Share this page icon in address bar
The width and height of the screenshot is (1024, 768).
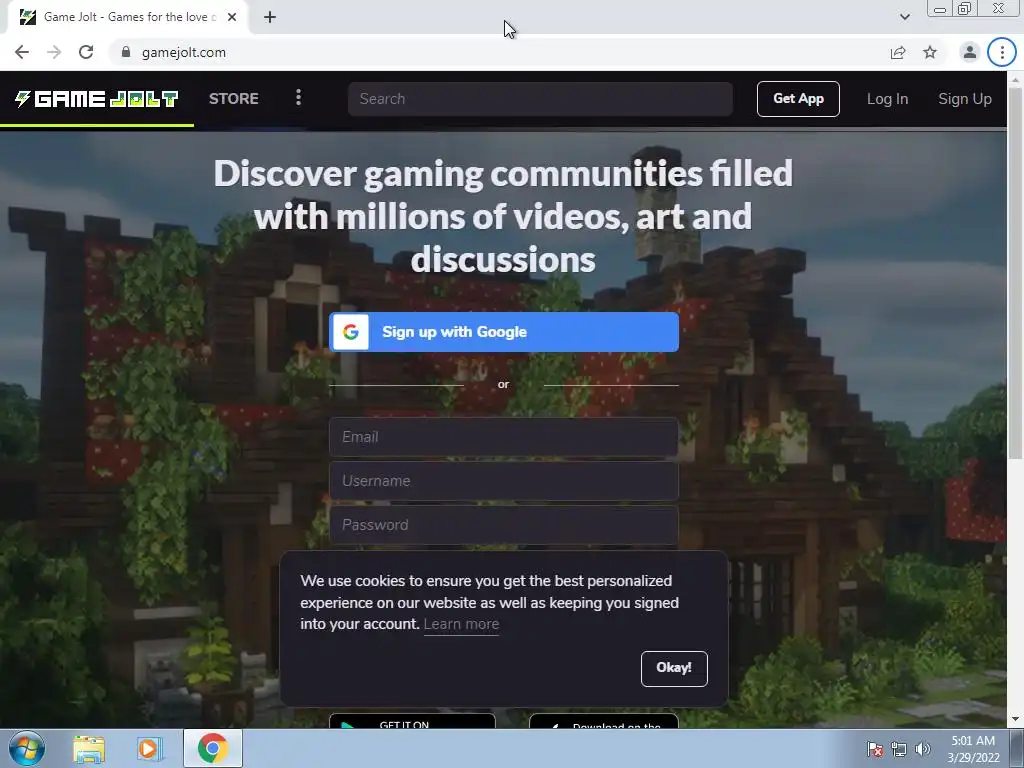click(898, 52)
